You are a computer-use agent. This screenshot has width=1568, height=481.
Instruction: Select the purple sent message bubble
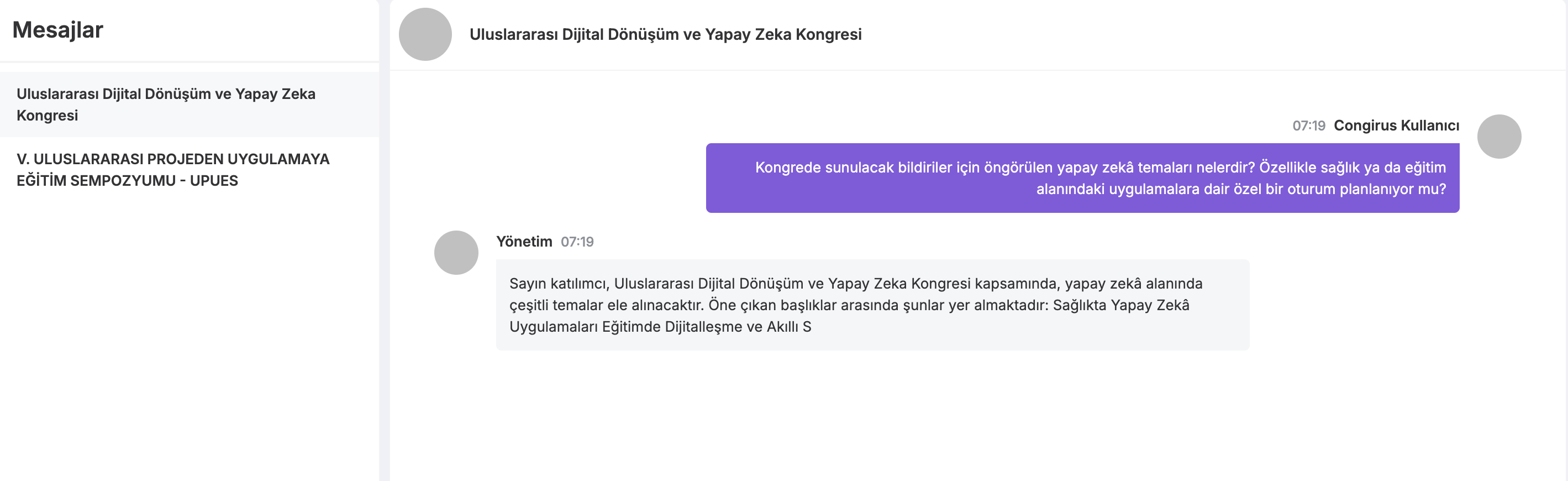tap(1082, 178)
